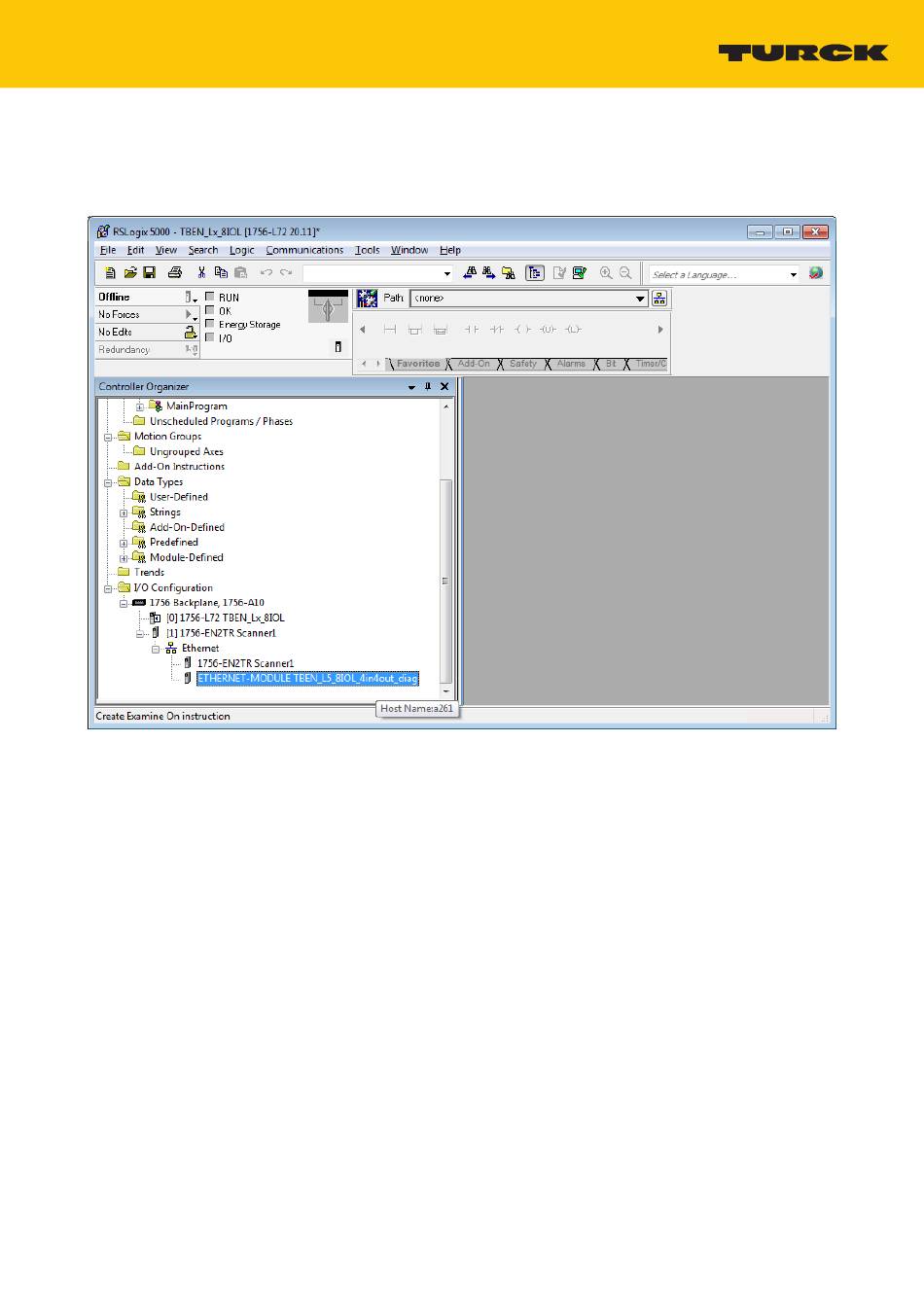
Task: Switch to the Add-On instruction tab
Action: 474,364
